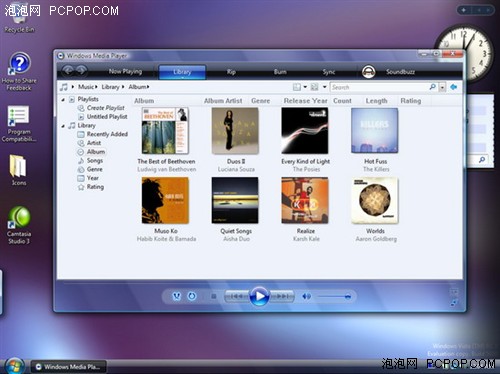
Task: Sort by the Release Year column
Action: (x=305, y=101)
